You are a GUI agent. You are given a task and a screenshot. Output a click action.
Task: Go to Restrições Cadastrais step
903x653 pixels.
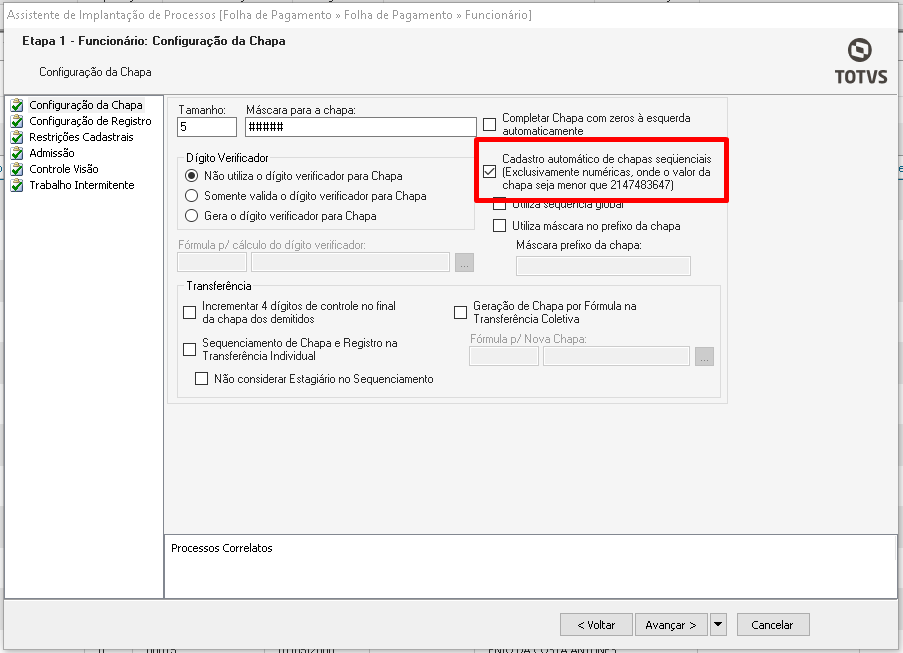(x=81, y=137)
